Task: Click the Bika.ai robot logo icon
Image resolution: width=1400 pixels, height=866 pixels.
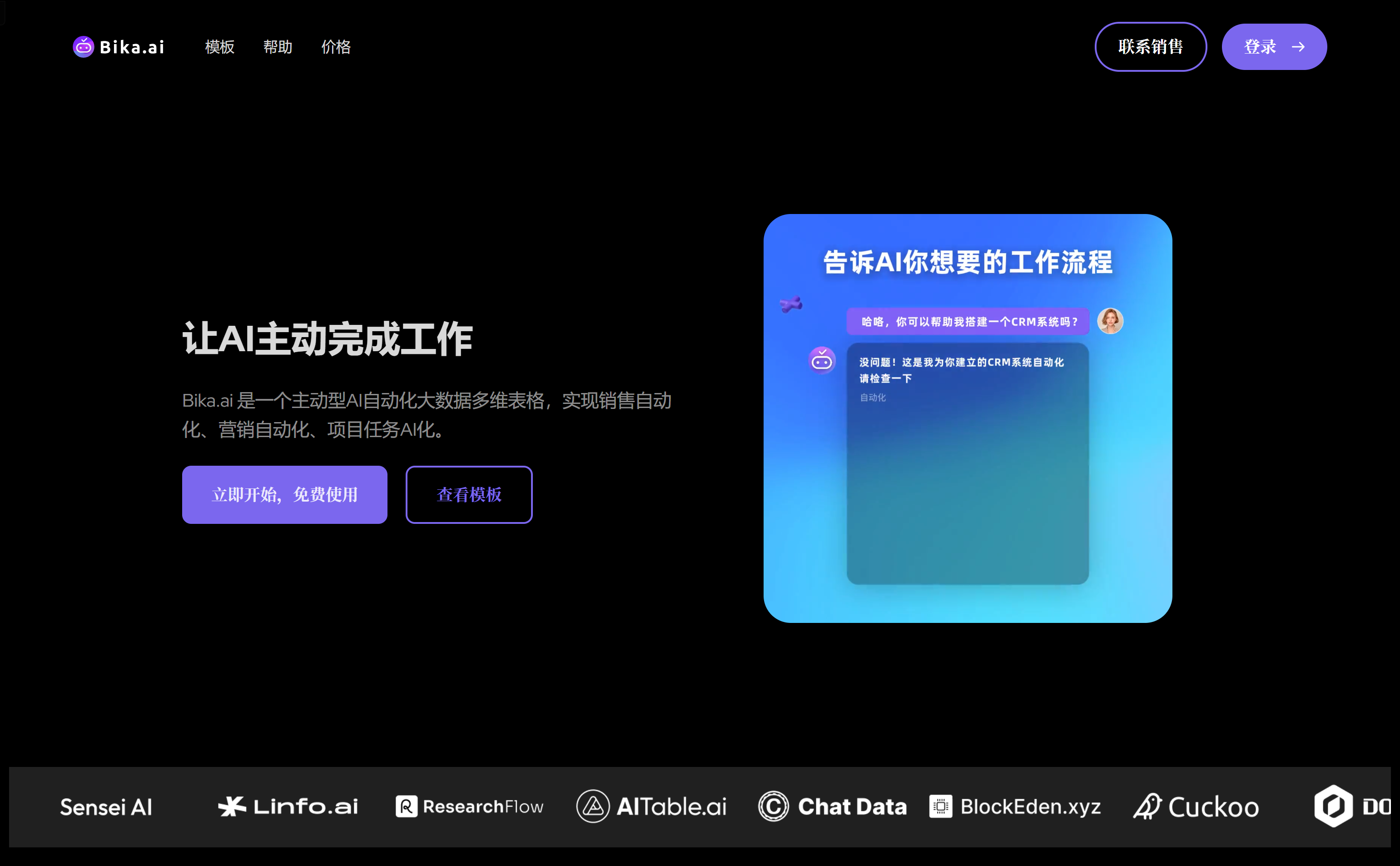Action: [x=84, y=47]
